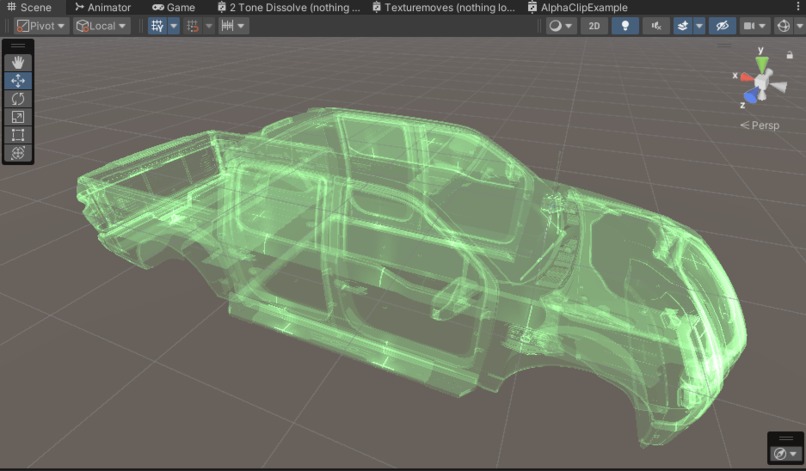Open the shading draw mode dropdown
This screenshot has width=806, height=471.
561,26
